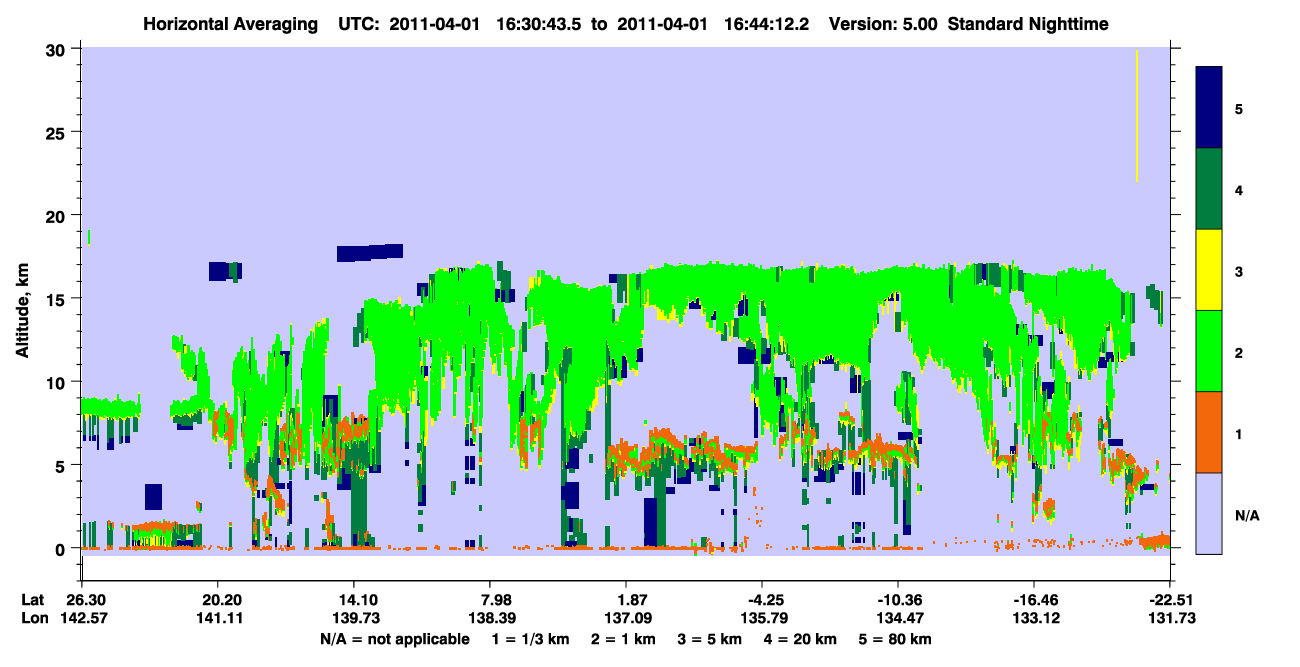Click the orange color bar segment 1

coord(1209,431)
